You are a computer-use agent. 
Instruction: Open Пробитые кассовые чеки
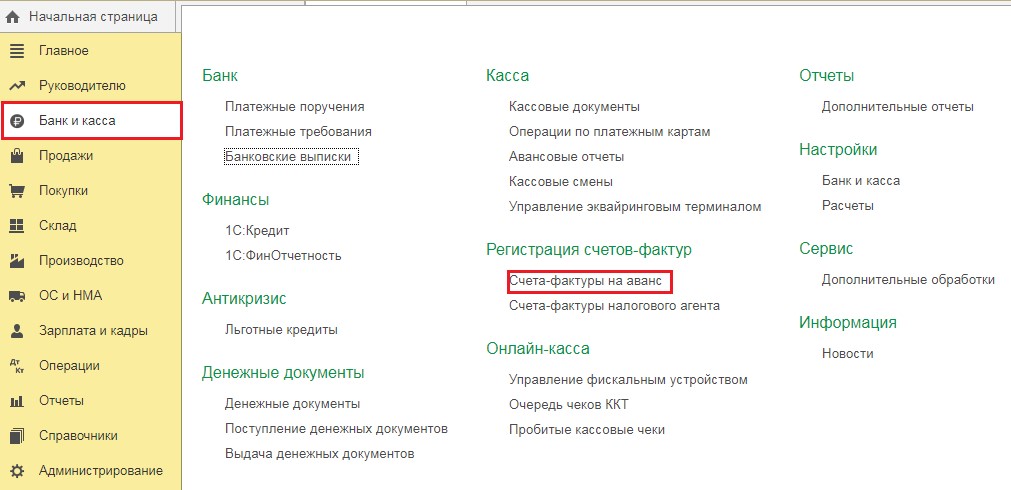click(586, 429)
